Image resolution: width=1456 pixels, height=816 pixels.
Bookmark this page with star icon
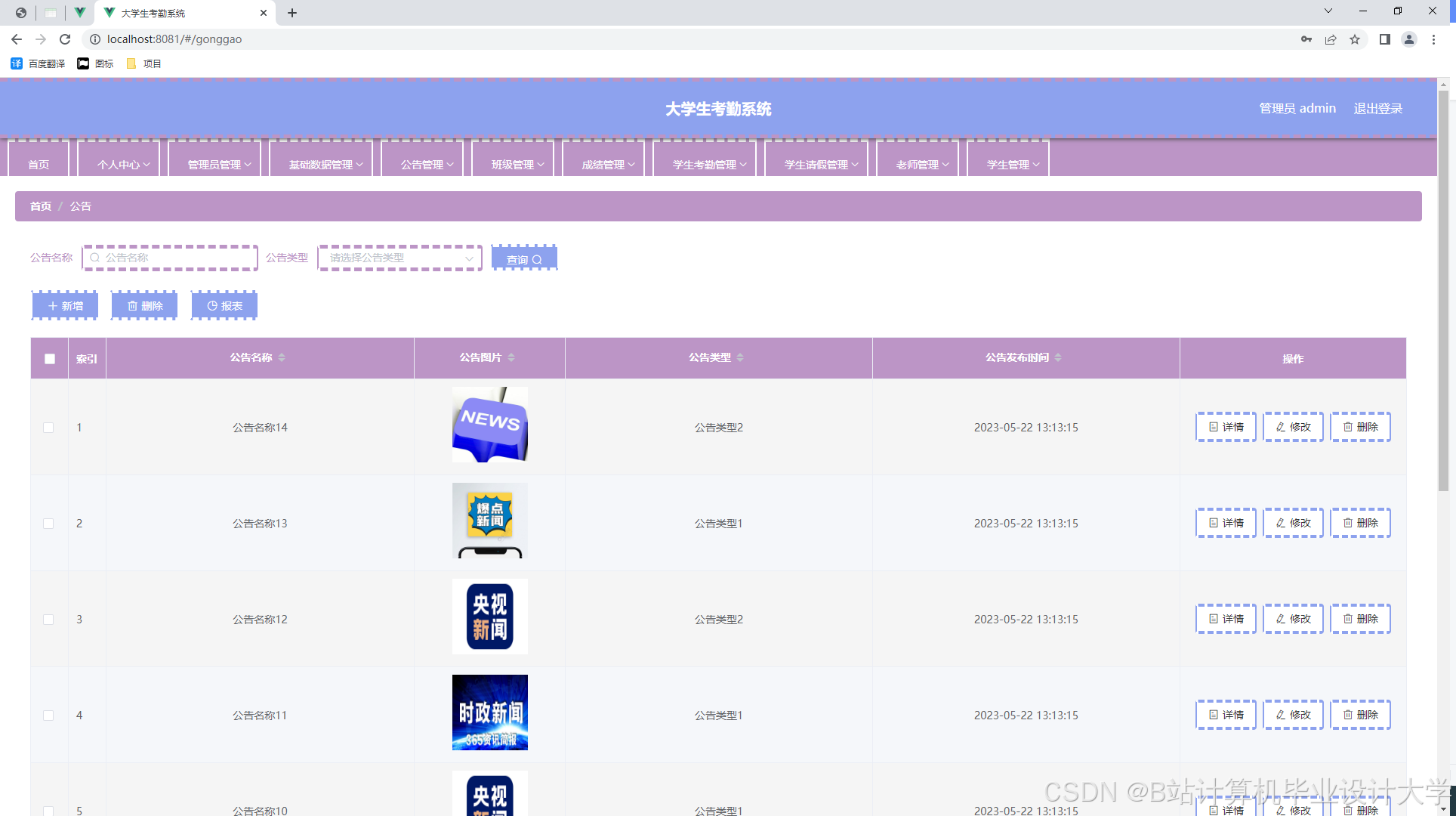[x=1355, y=39]
